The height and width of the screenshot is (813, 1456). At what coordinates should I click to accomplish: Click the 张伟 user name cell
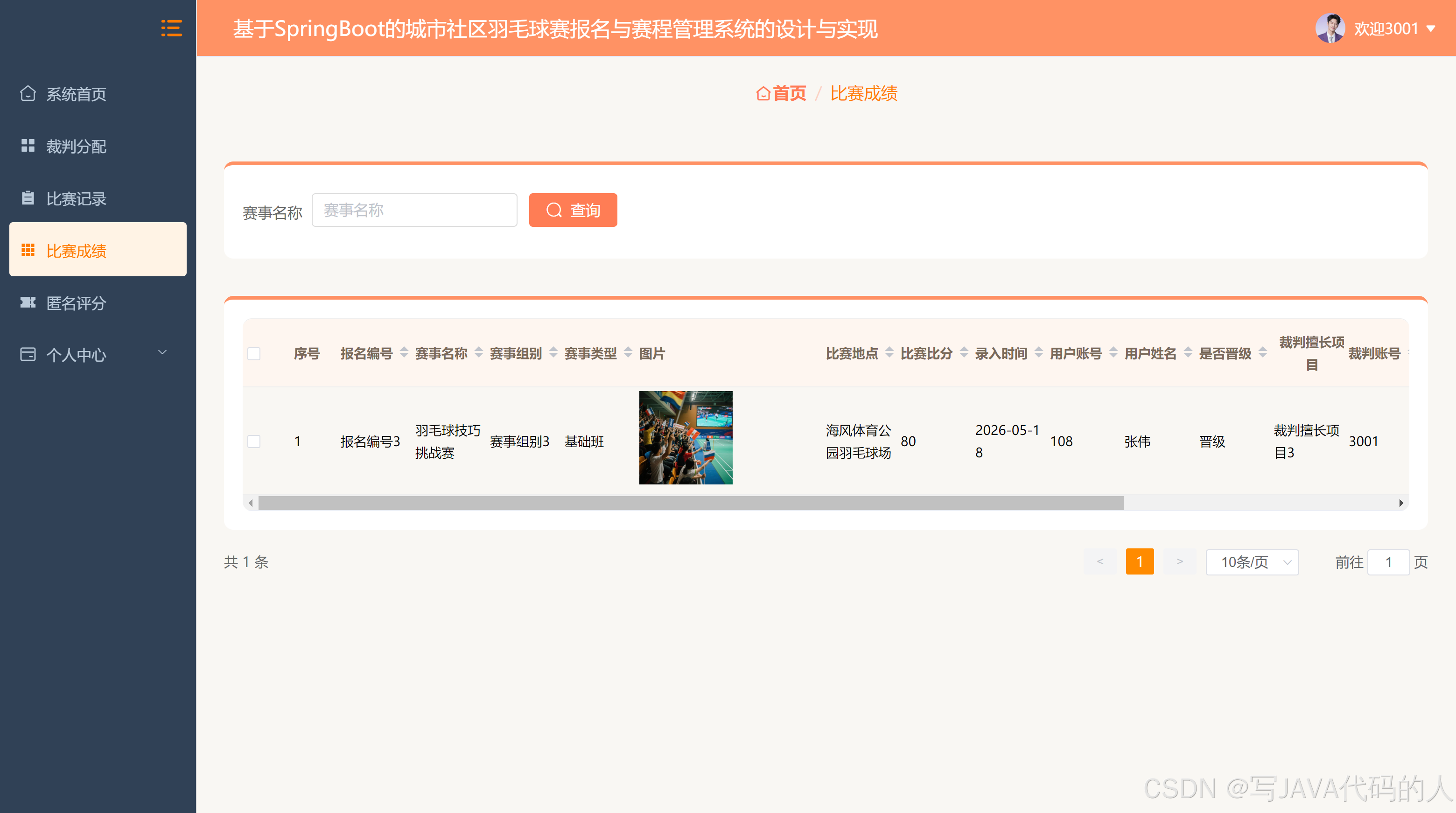(1137, 442)
